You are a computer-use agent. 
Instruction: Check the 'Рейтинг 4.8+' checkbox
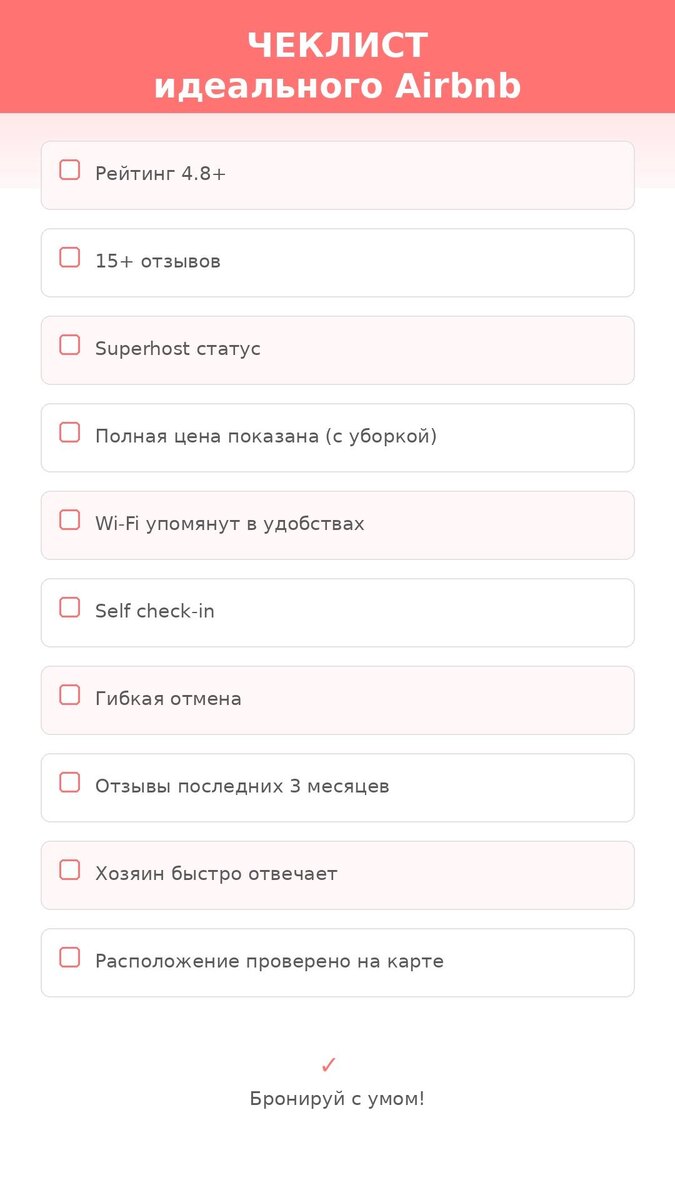(x=69, y=170)
